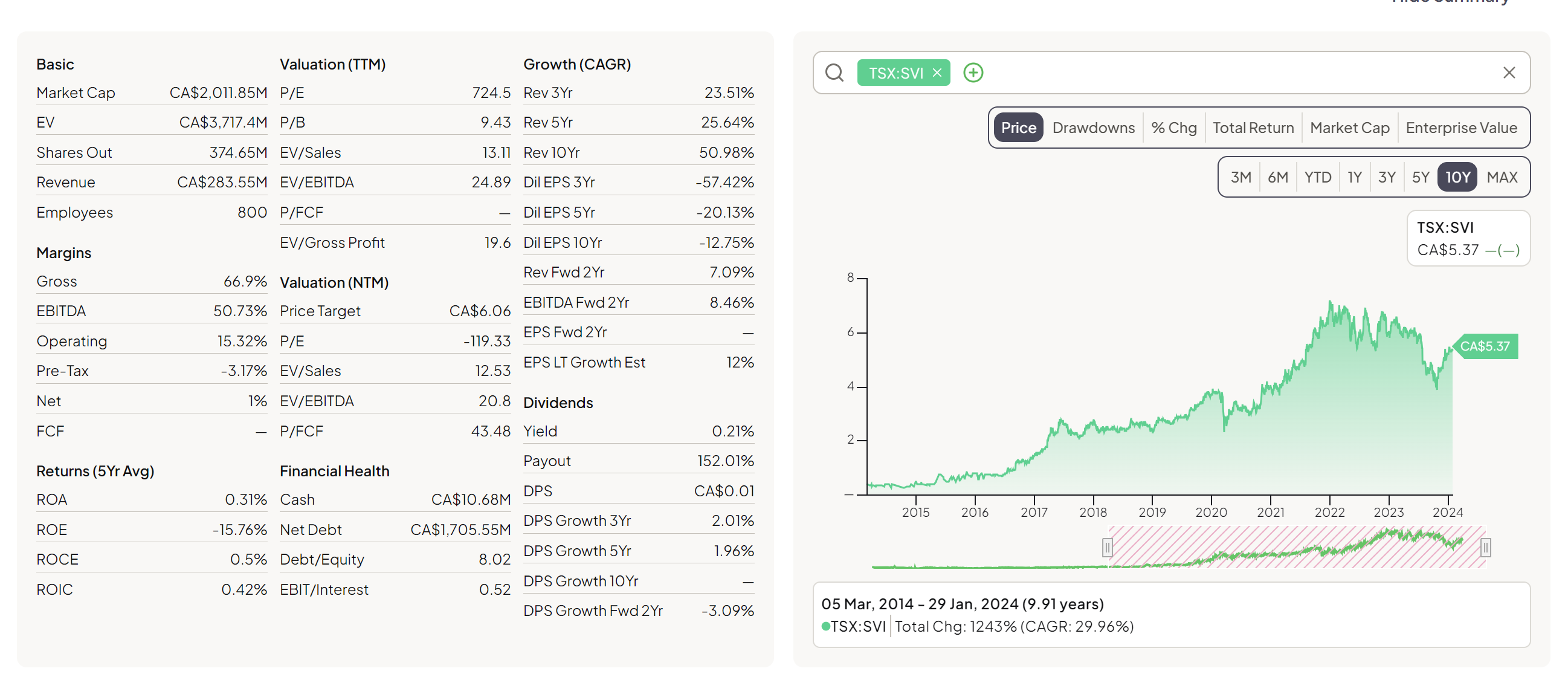Choose the 1Y time range
1568x677 pixels.
tap(1353, 177)
